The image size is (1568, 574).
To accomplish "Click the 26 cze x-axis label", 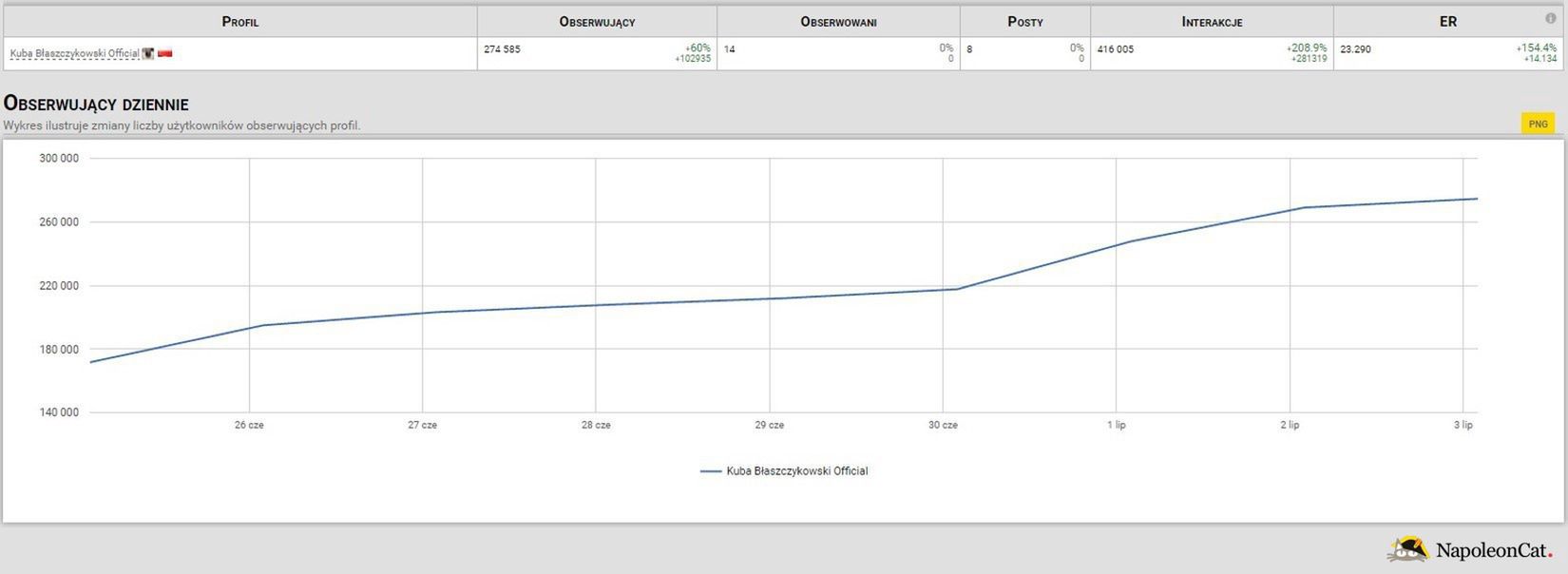I will pos(249,425).
